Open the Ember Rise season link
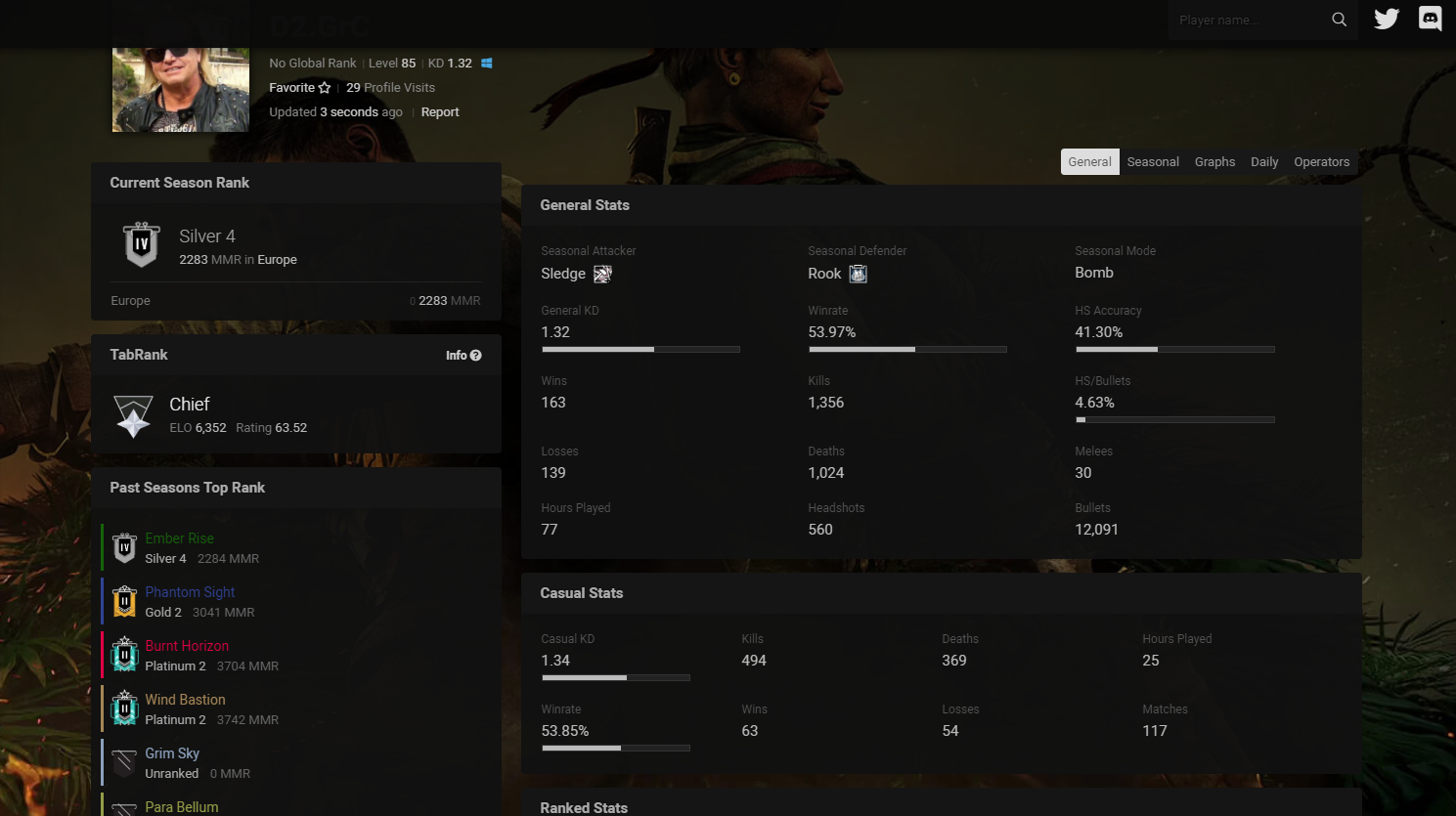 tap(179, 538)
